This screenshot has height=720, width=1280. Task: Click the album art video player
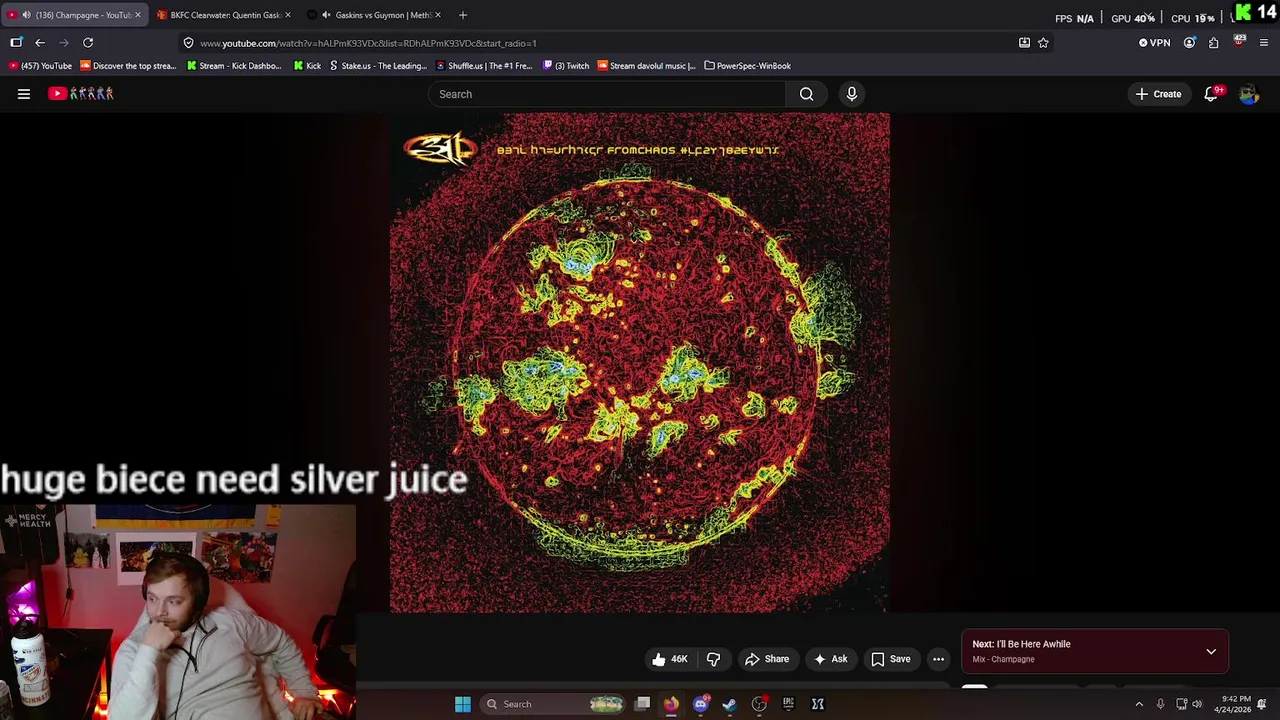(640, 362)
